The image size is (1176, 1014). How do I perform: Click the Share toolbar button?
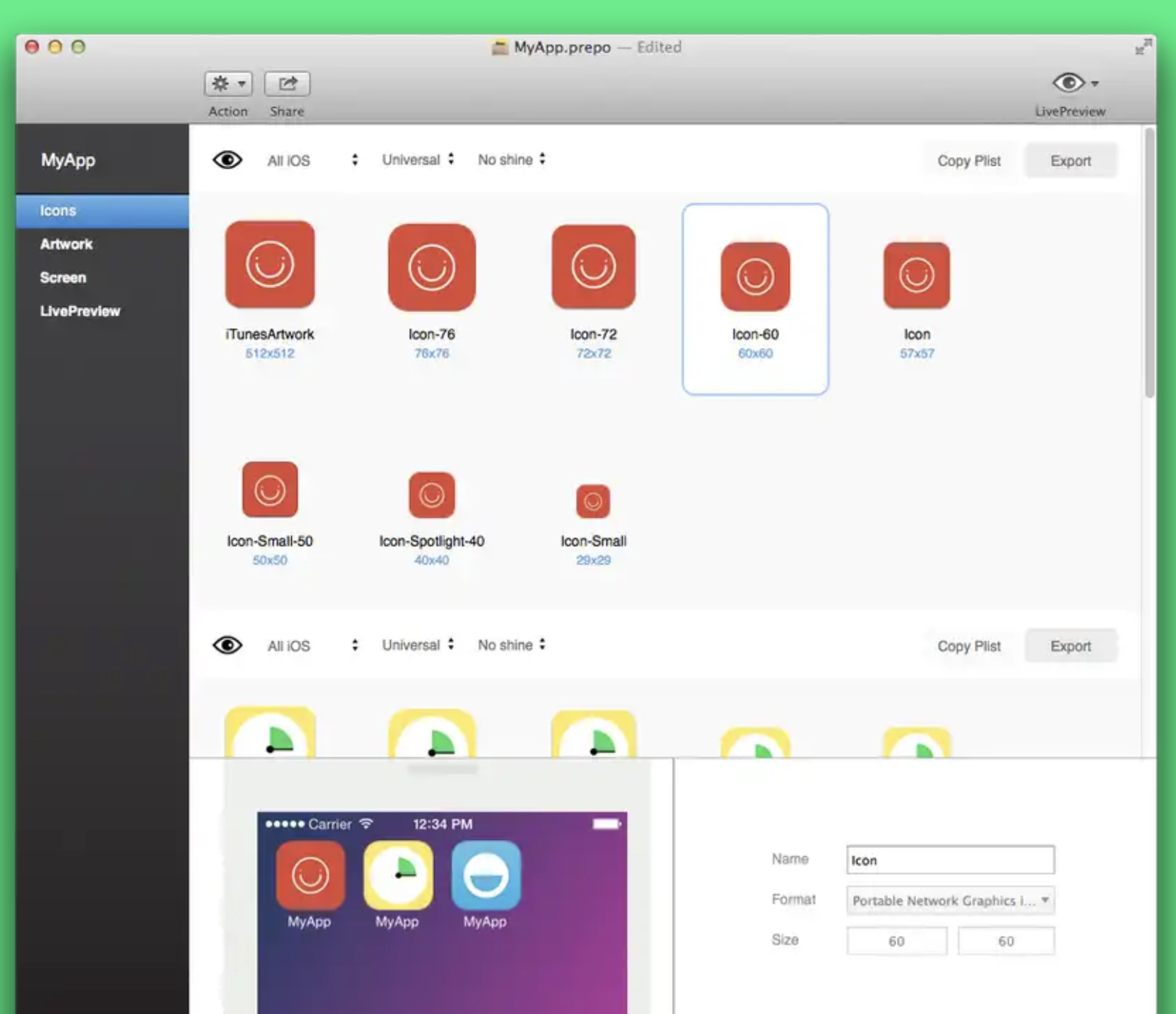coord(287,84)
